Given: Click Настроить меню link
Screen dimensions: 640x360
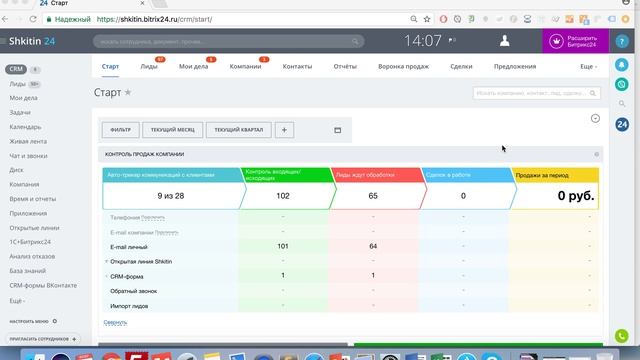Looking at the screenshot, I should coord(29,322).
